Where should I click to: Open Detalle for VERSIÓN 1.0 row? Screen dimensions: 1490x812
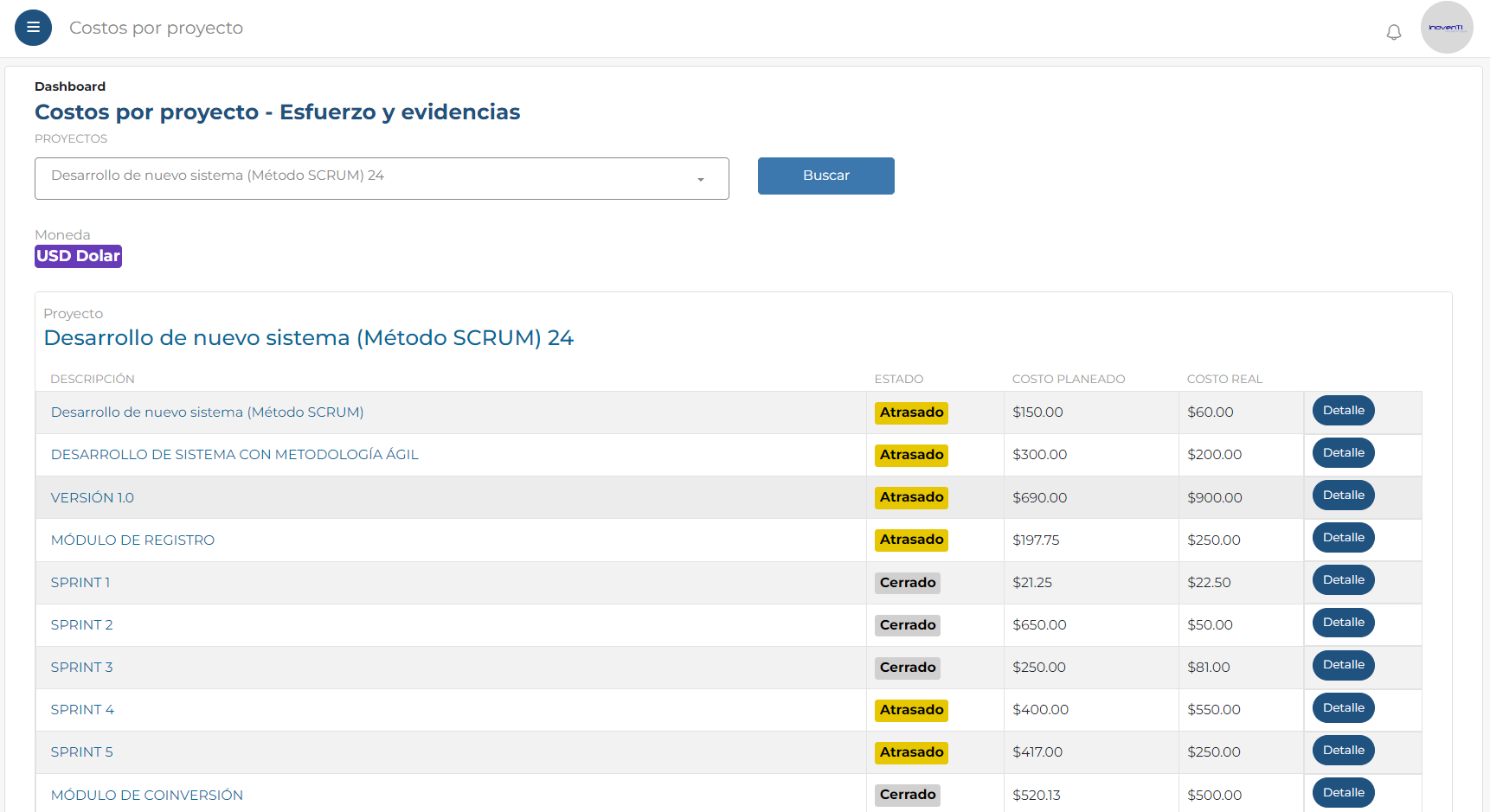click(1343, 496)
